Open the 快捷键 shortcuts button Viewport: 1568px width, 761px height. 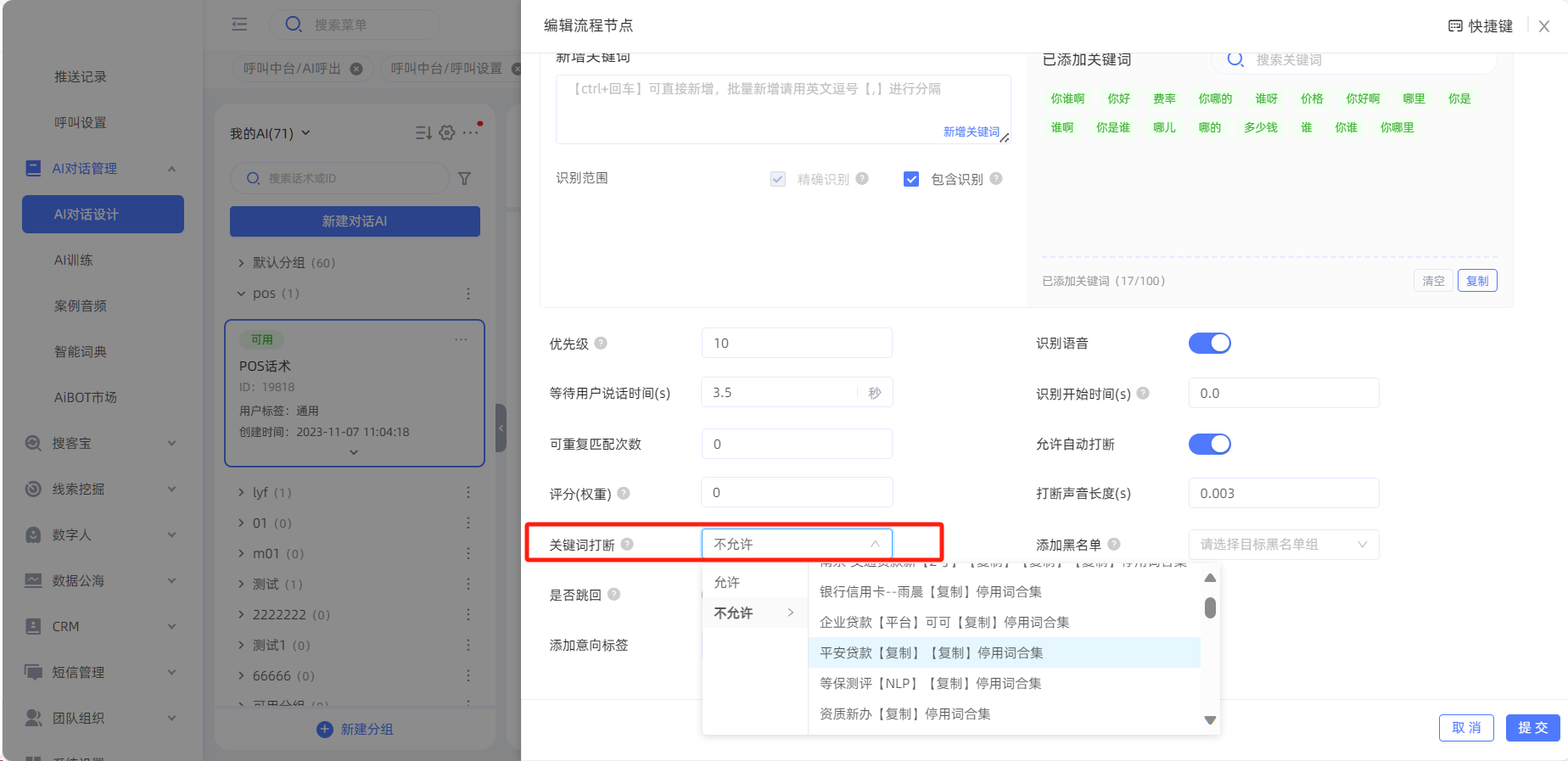[1480, 25]
